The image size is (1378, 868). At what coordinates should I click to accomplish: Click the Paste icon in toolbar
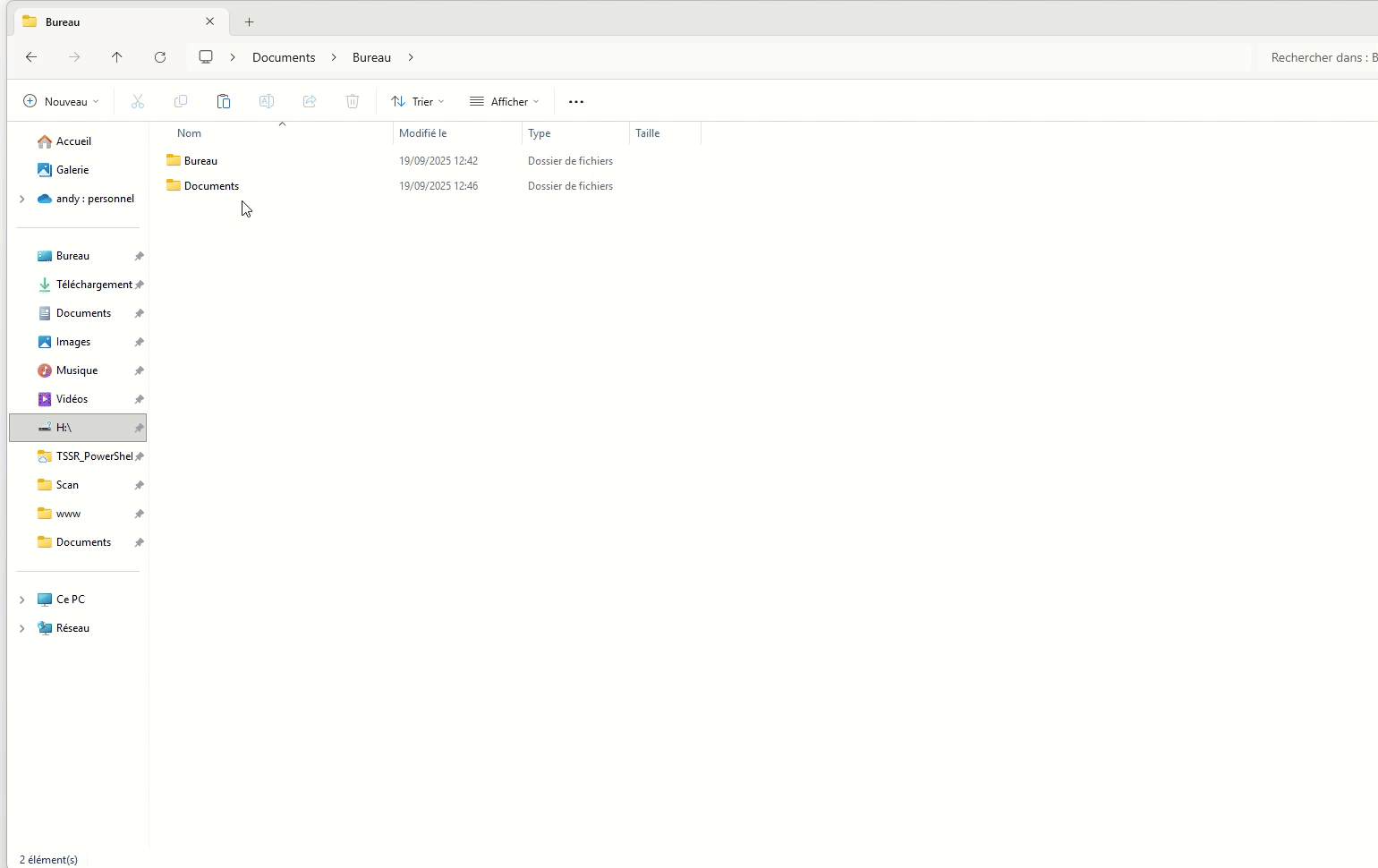coord(224,102)
